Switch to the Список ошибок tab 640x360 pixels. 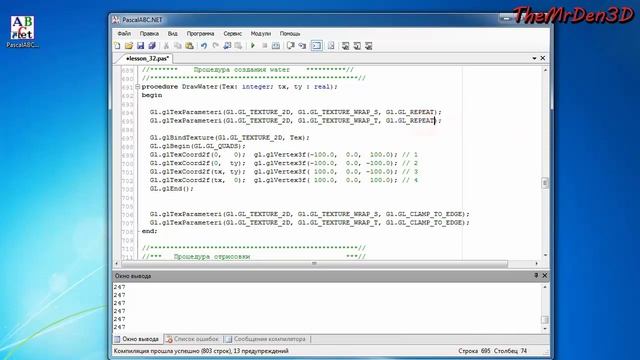click(x=192, y=339)
